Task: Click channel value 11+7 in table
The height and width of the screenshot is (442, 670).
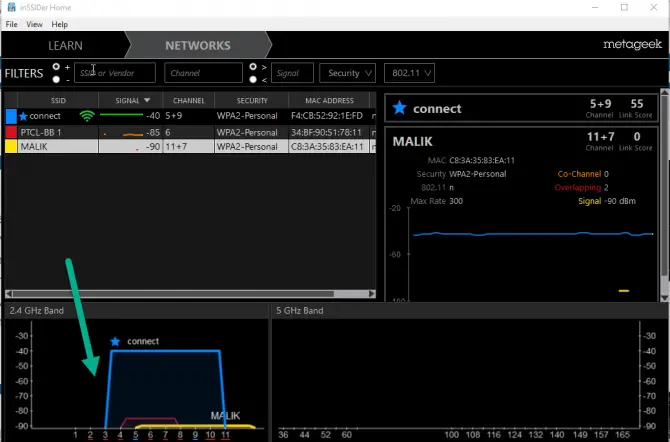Action: (x=176, y=147)
